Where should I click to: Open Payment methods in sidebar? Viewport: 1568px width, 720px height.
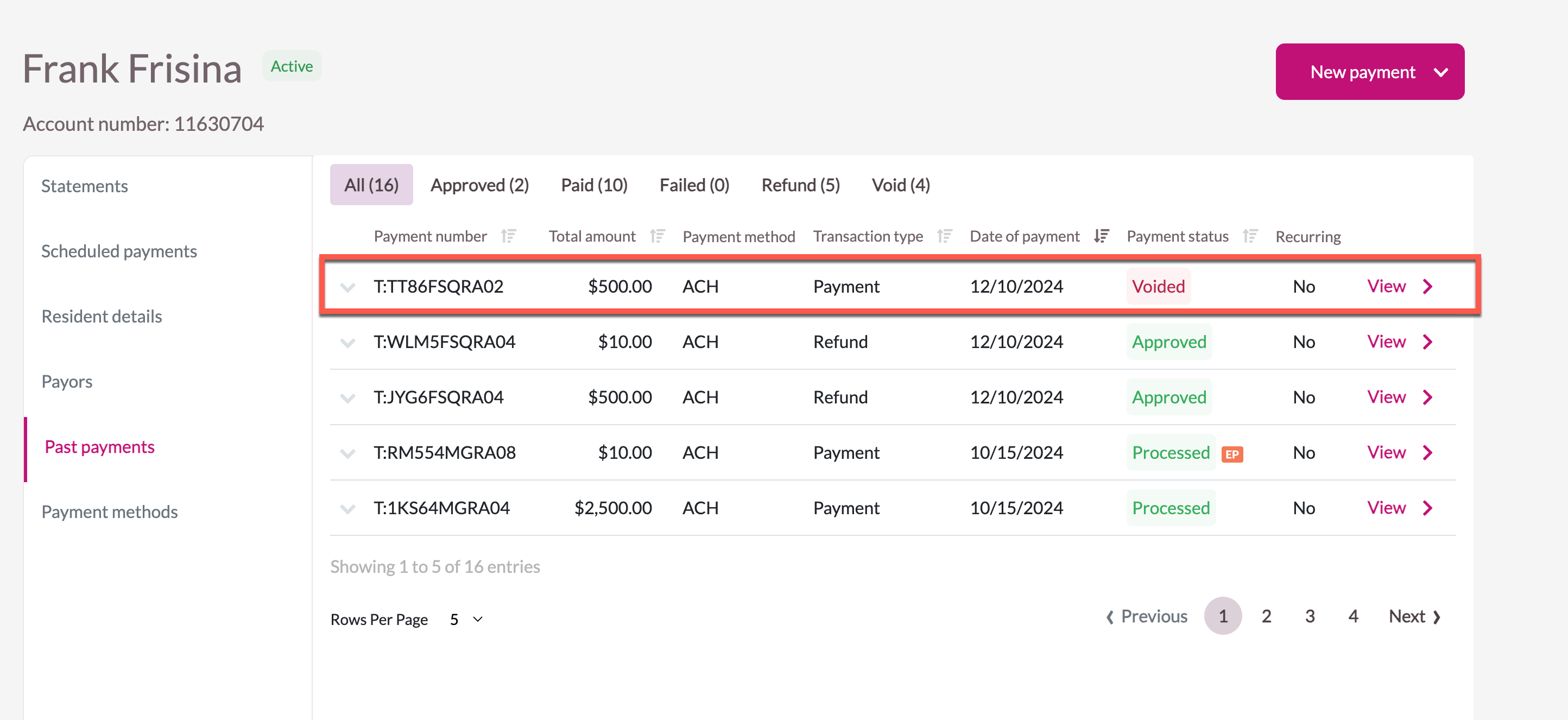110,511
